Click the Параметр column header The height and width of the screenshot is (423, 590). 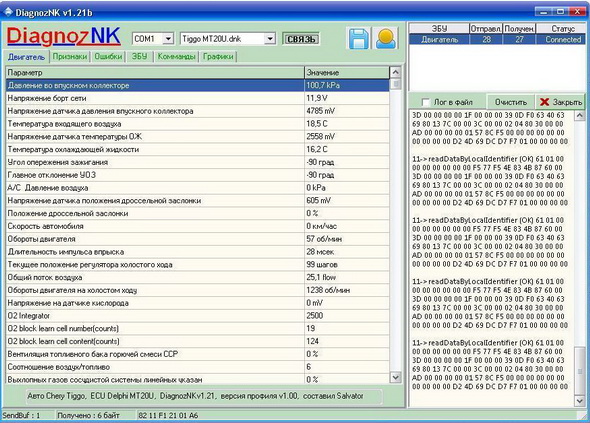(155, 72)
